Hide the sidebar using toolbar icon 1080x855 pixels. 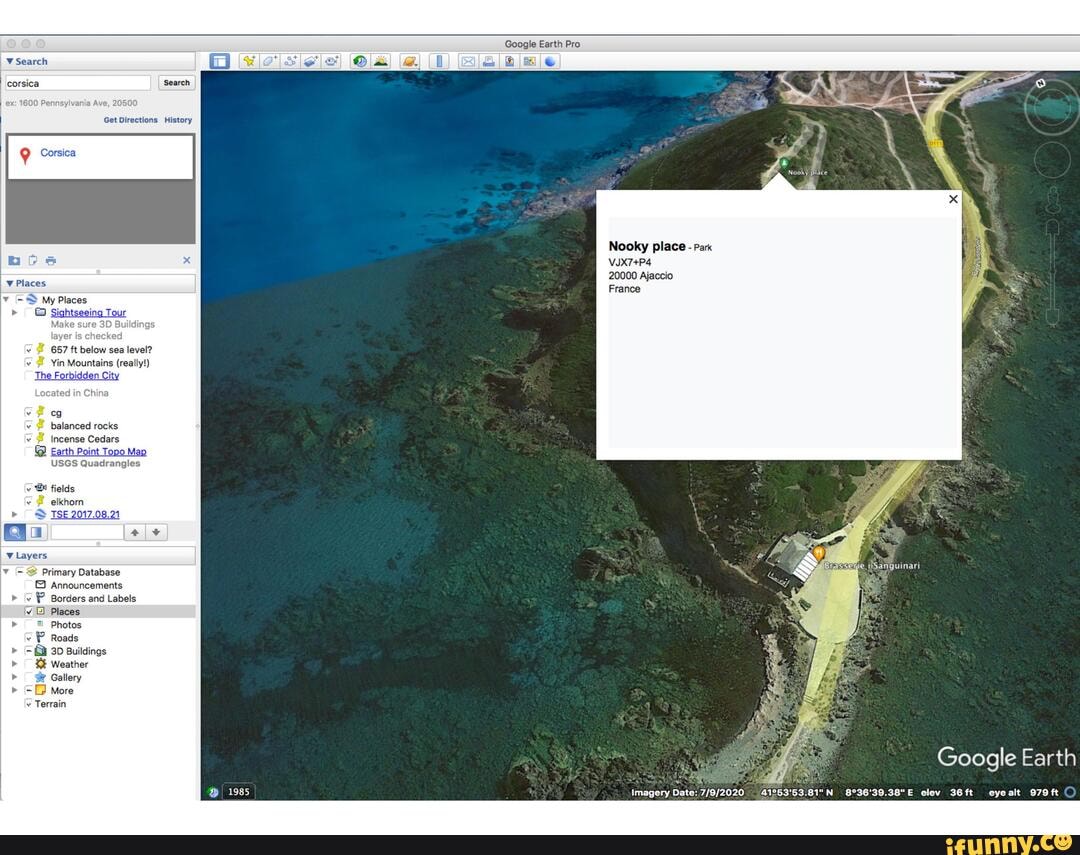(x=220, y=61)
